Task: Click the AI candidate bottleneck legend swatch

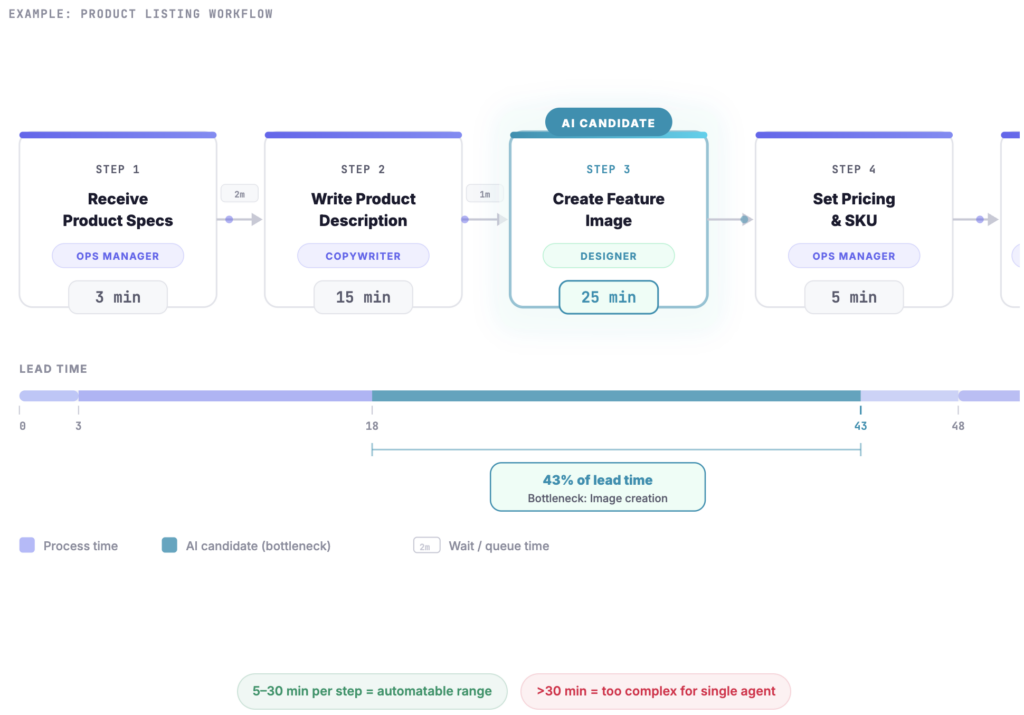Action: point(169,545)
